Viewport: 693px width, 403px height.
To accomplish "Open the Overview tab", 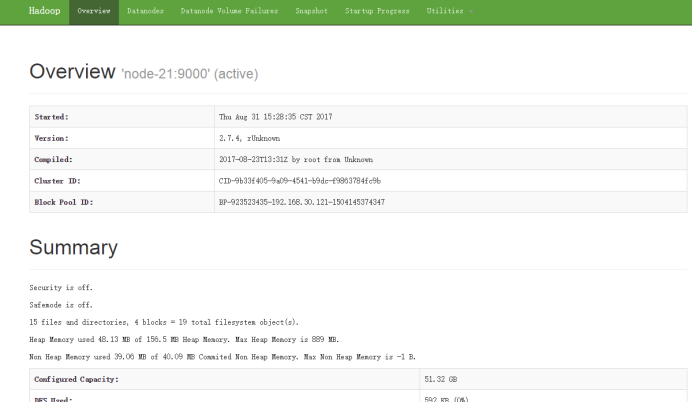I will point(94,11).
